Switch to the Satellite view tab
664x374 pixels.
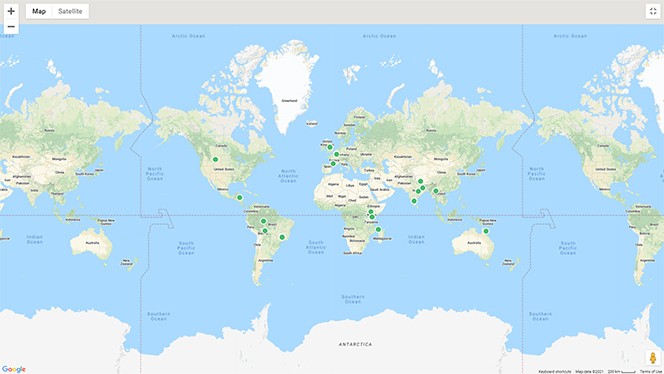[x=70, y=11]
